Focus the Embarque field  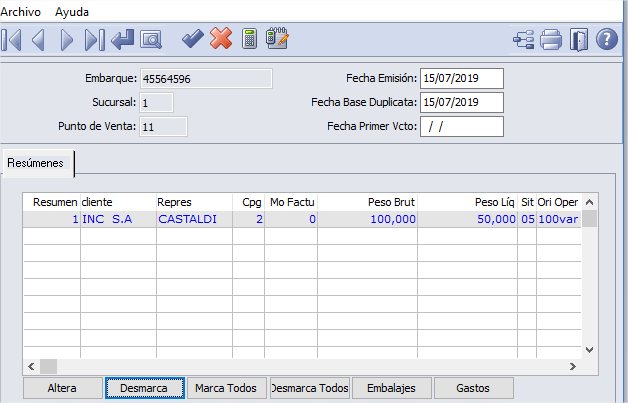click(206, 79)
